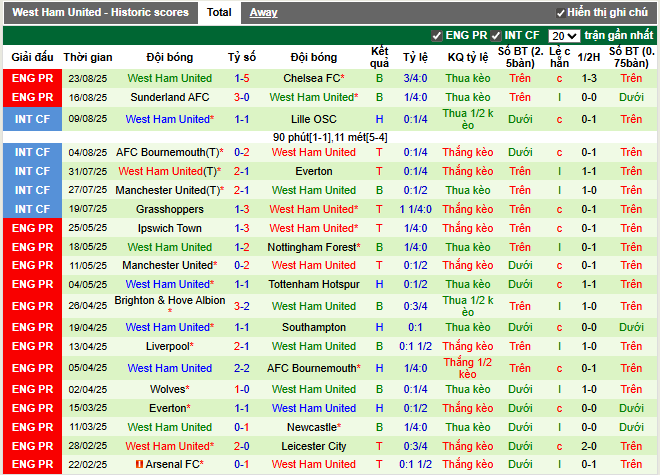
Task: Click the Giải đấu column header
Action: [x=32, y=57]
